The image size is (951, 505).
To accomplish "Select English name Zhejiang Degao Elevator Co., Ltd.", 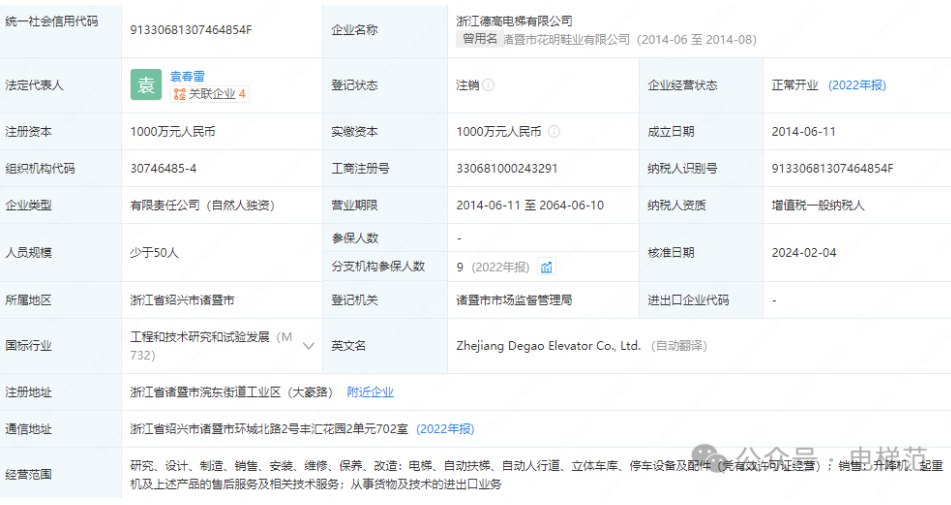I will click(548, 346).
